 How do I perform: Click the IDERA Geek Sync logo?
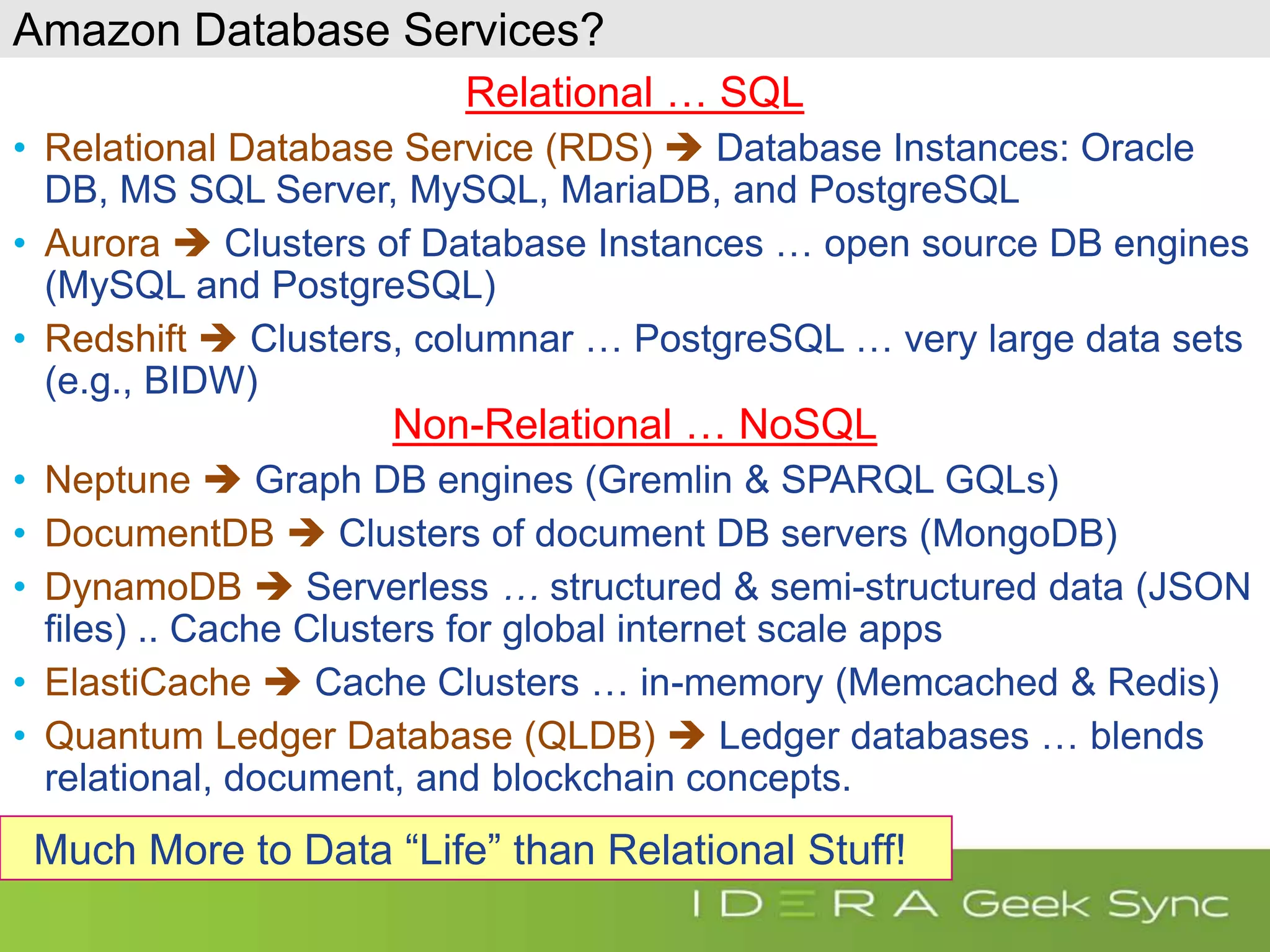pos(960,904)
